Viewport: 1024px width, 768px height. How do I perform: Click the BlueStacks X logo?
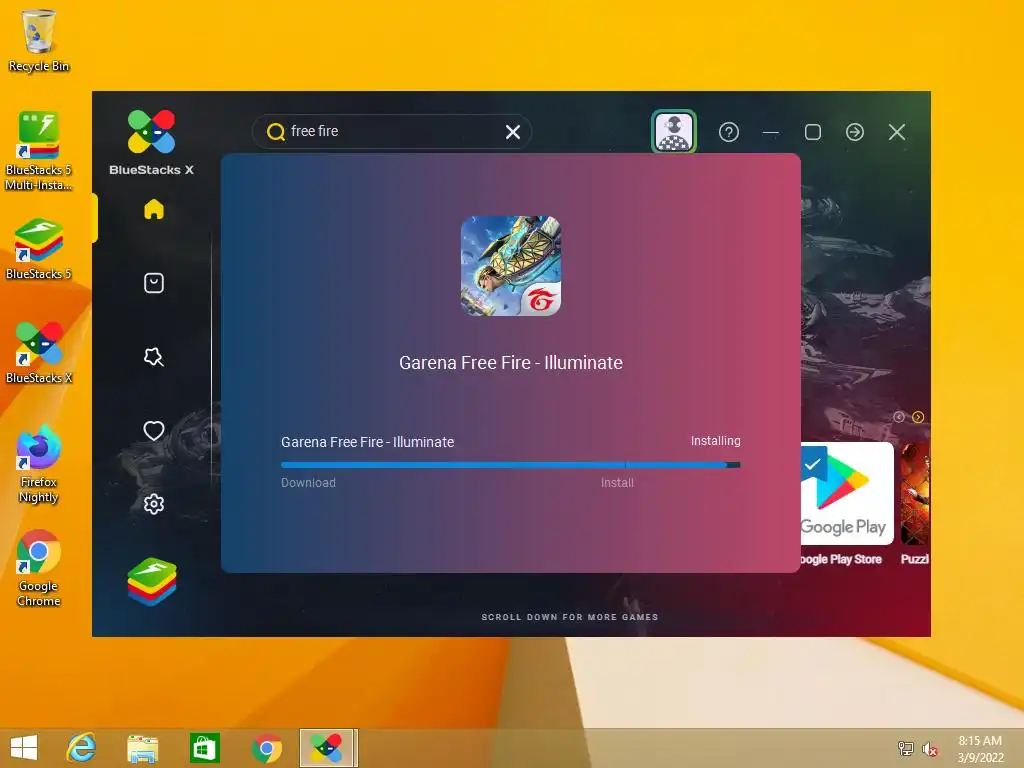(152, 142)
